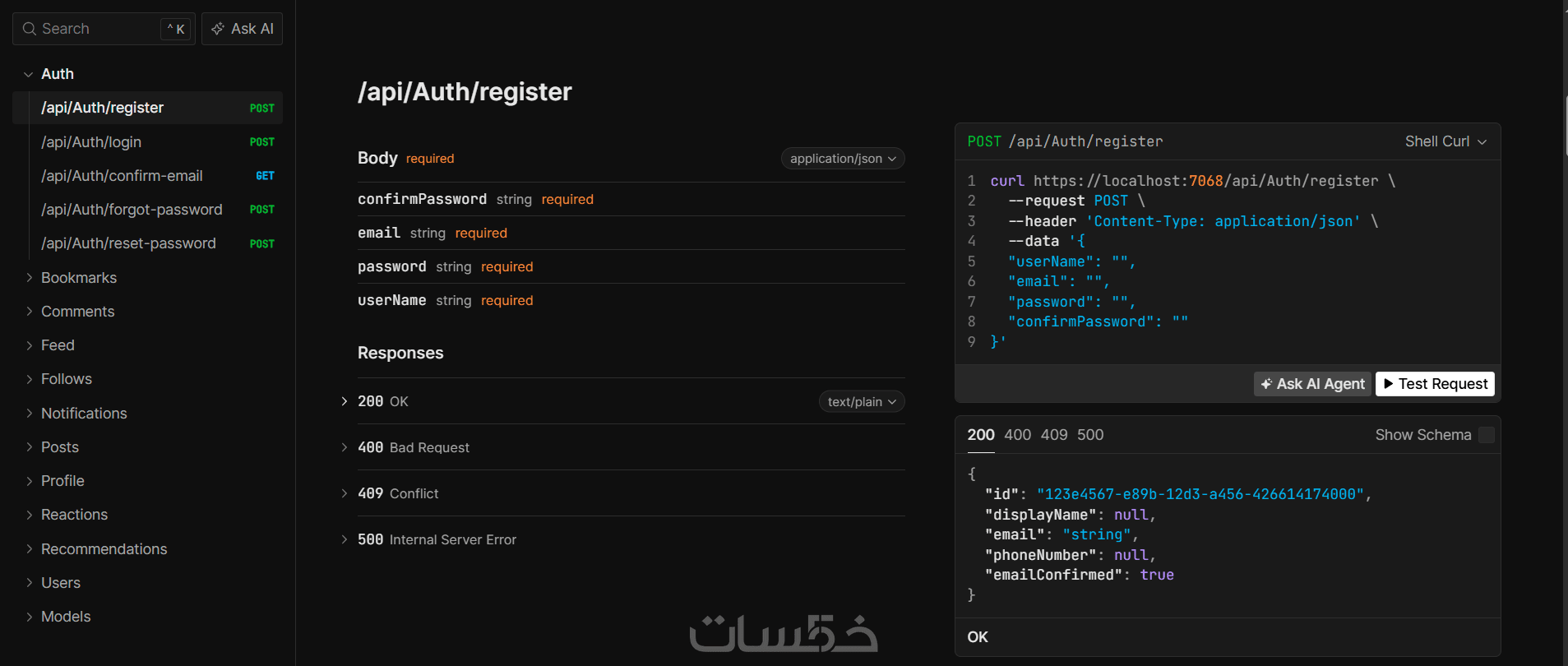Collapse the Auth section

(x=29, y=74)
